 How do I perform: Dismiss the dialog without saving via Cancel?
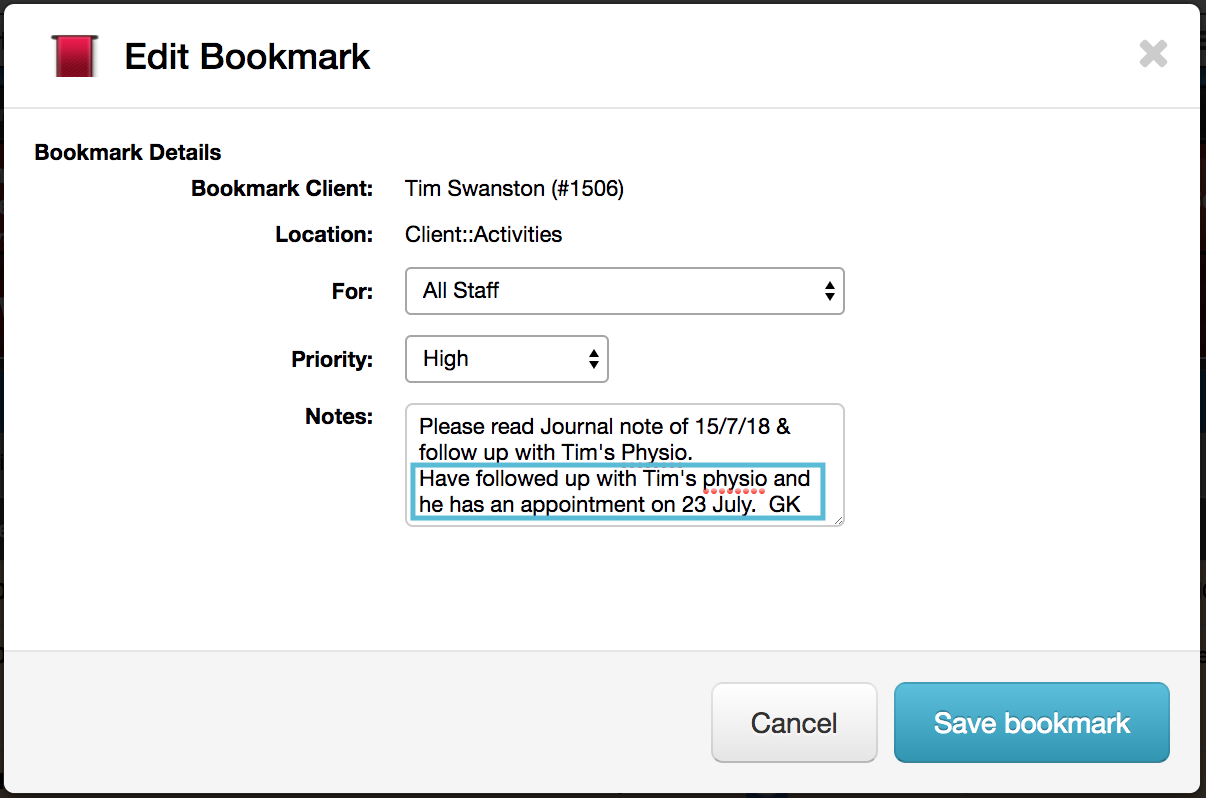point(794,722)
